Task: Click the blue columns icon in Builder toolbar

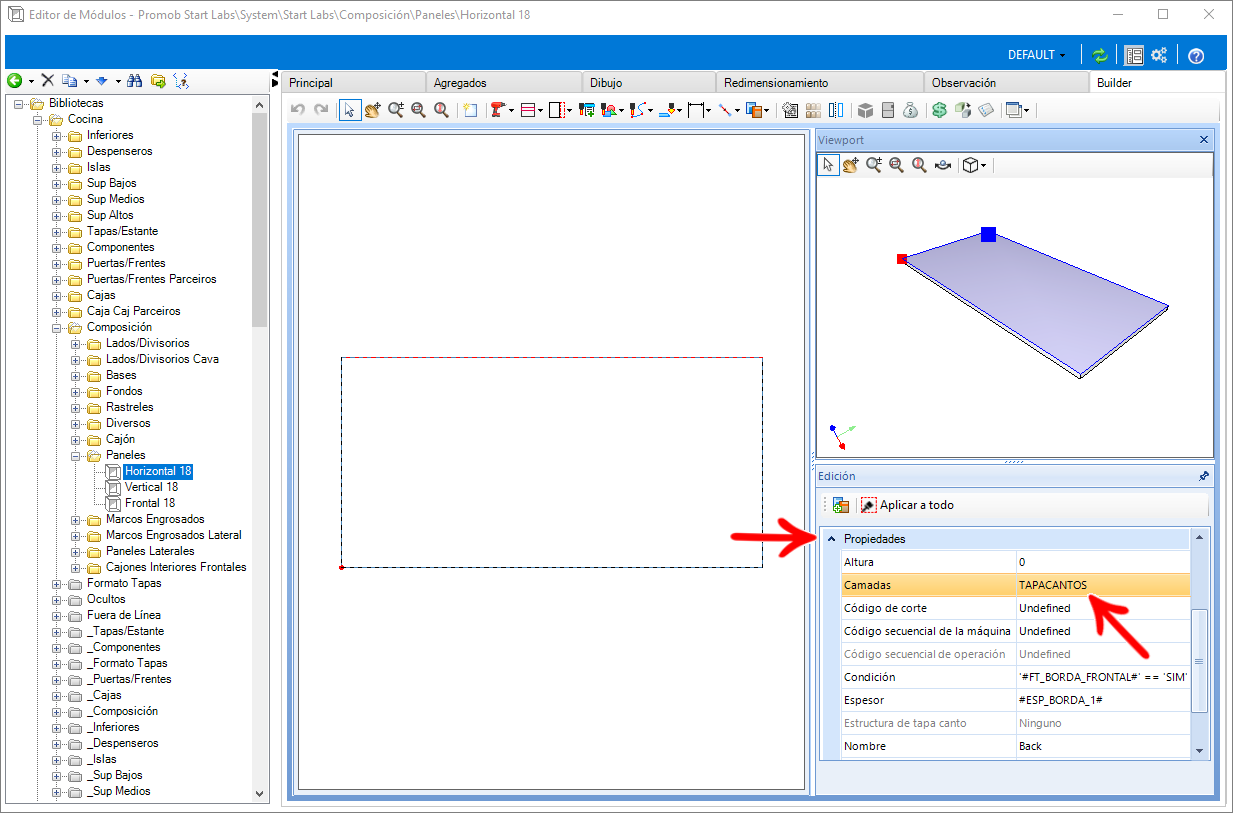Action: point(836,110)
